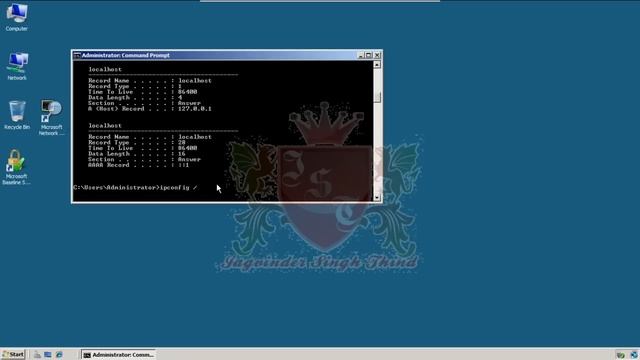Open the Command Prompt system menu icon
The image size is (640, 360).
(77, 55)
